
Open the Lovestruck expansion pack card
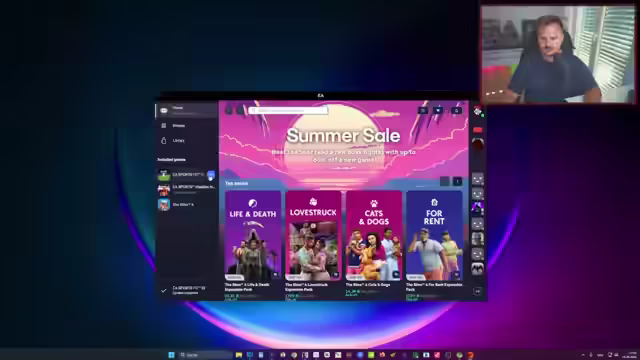[313, 236]
